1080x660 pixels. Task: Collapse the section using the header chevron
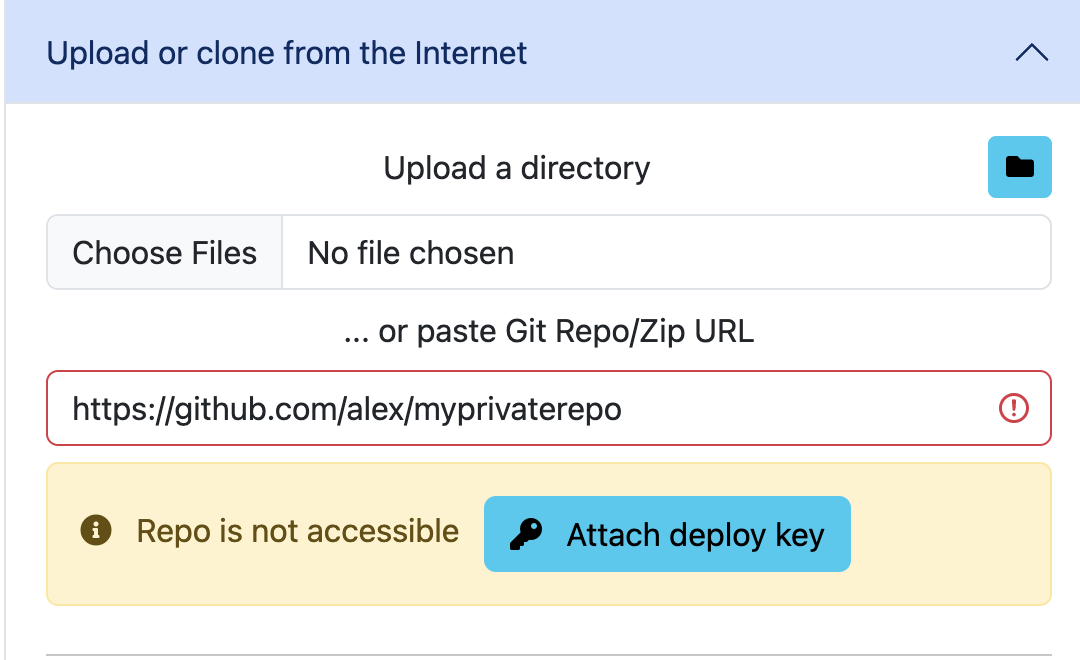point(1031,53)
